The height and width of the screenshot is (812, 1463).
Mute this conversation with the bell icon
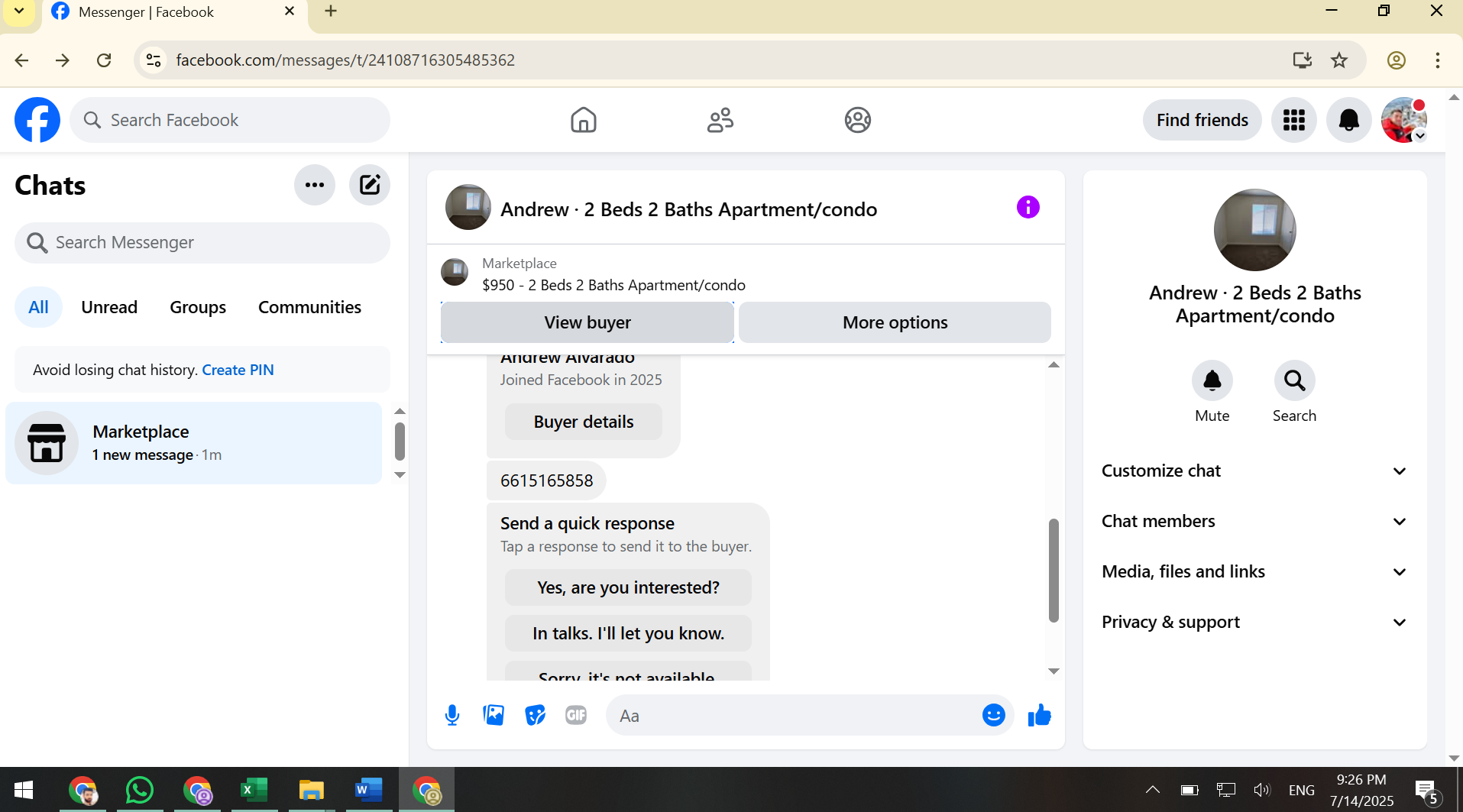click(x=1212, y=380)
